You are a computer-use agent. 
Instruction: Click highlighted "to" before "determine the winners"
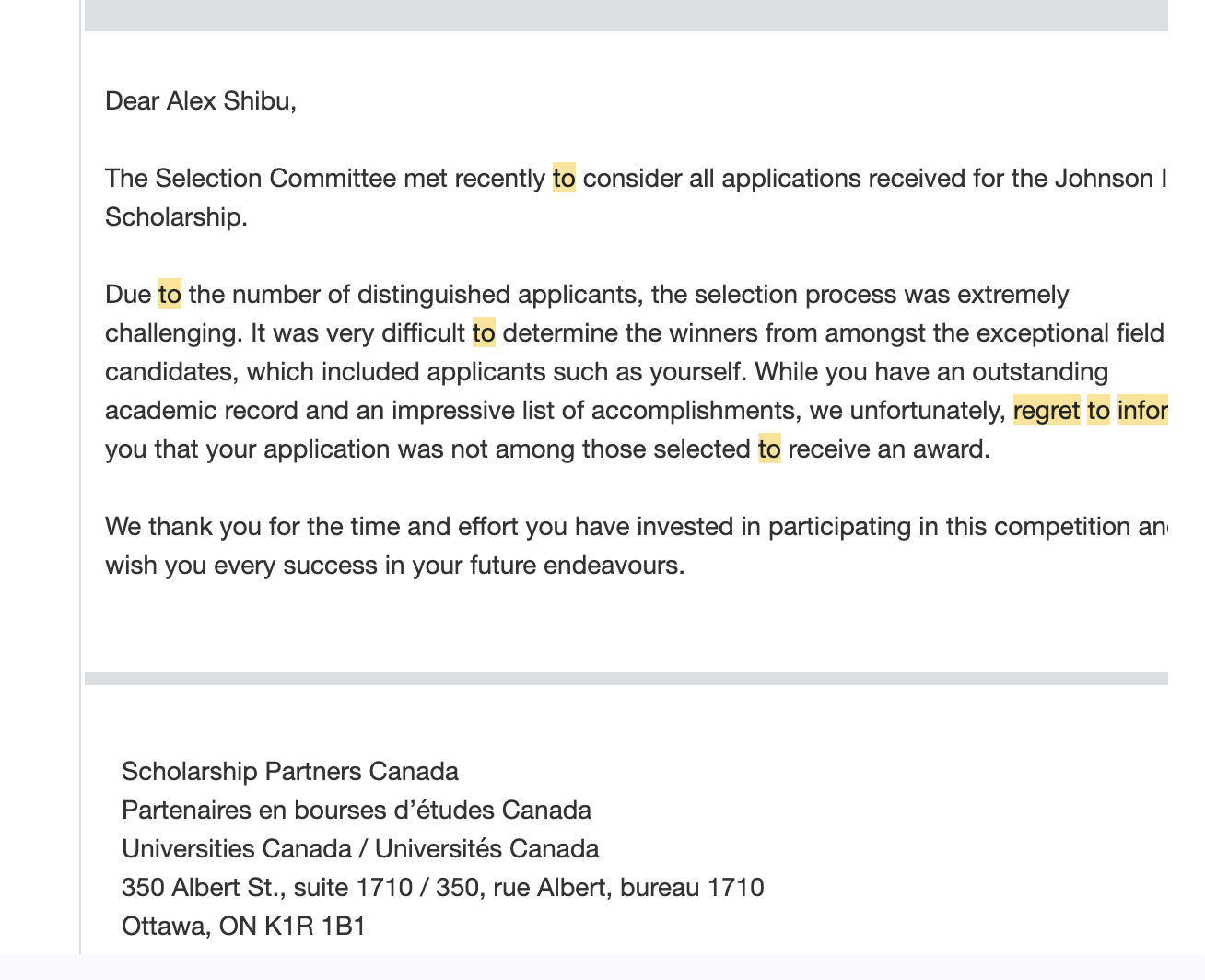click(x=484, y=333)
